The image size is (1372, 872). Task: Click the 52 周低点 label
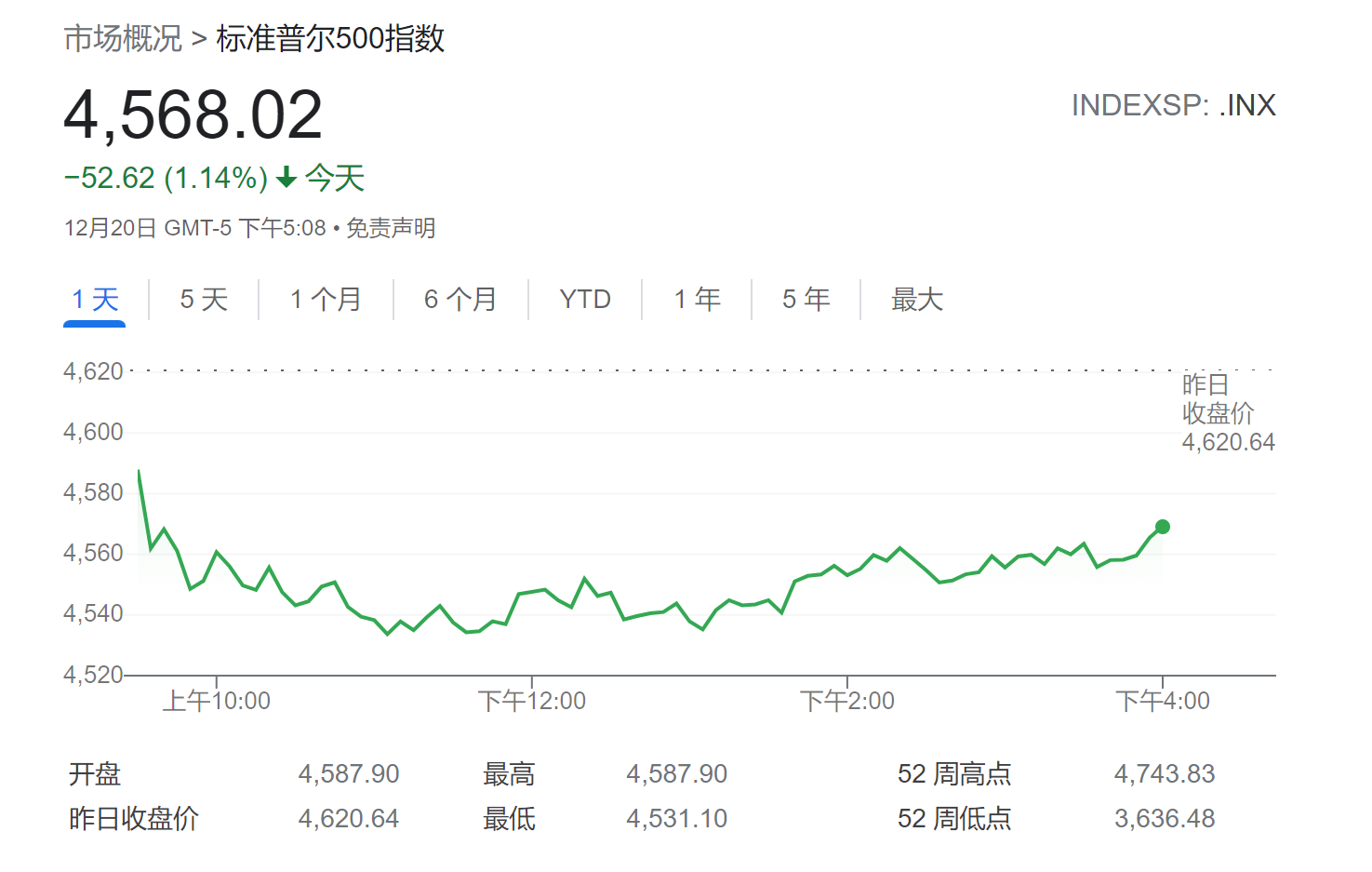[x=954, y=818]
